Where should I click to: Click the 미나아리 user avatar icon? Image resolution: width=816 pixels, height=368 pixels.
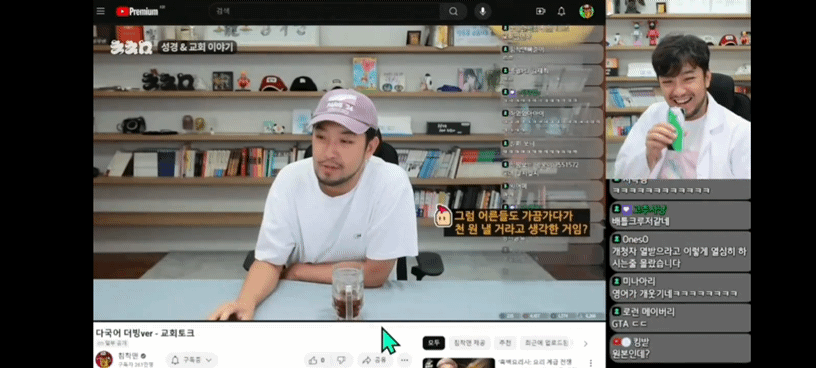[x=616, y=281]
